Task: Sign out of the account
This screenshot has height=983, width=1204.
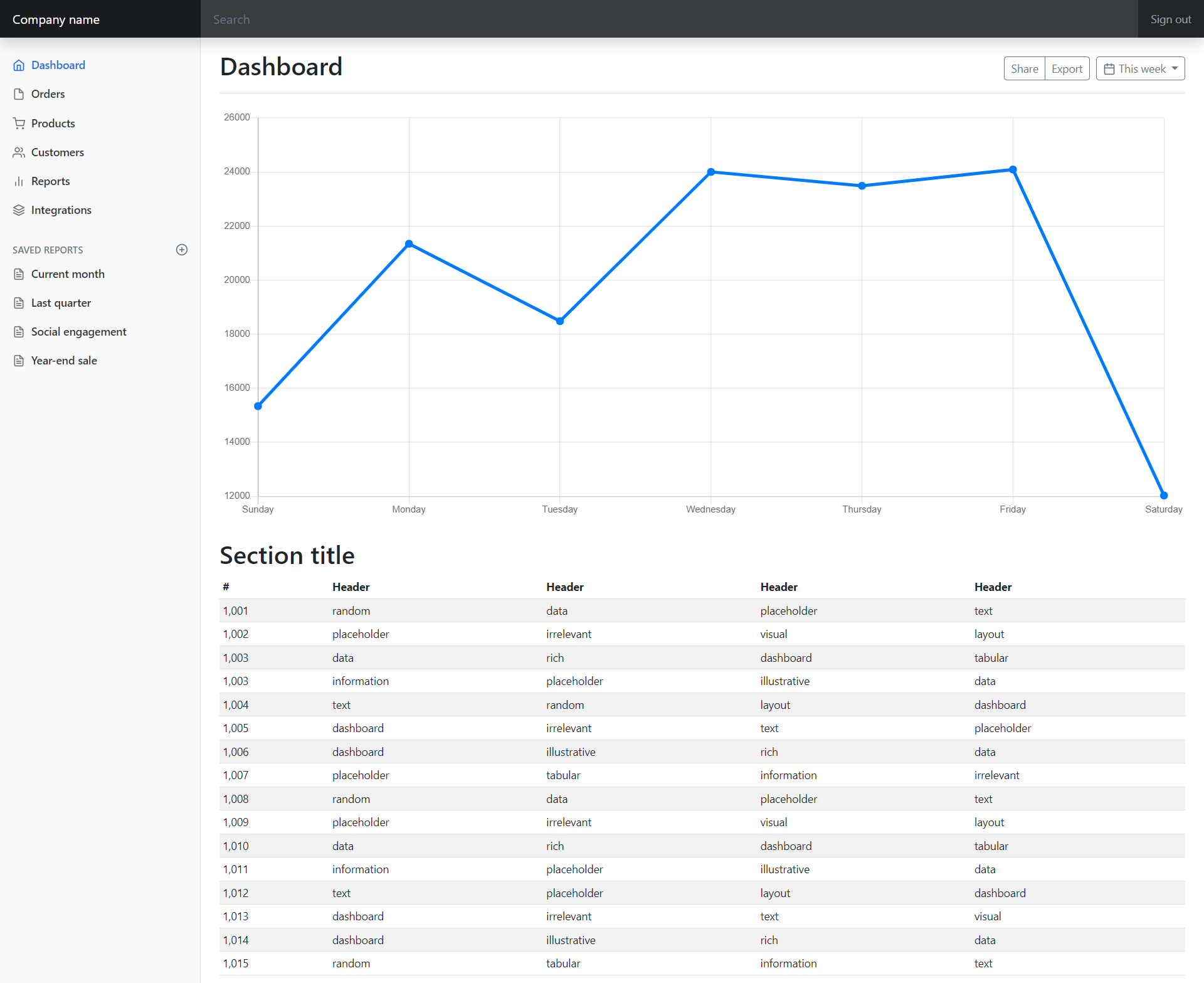Action: coord(1170,19)
